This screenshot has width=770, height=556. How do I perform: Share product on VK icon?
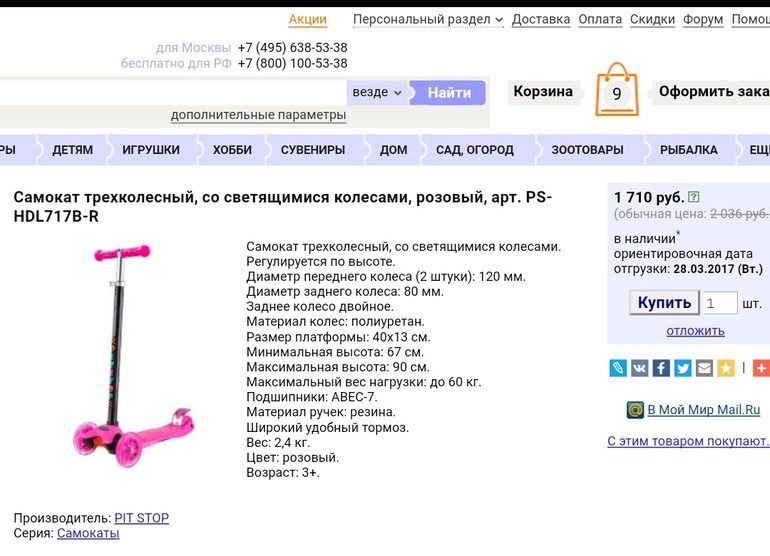point(639,368)
